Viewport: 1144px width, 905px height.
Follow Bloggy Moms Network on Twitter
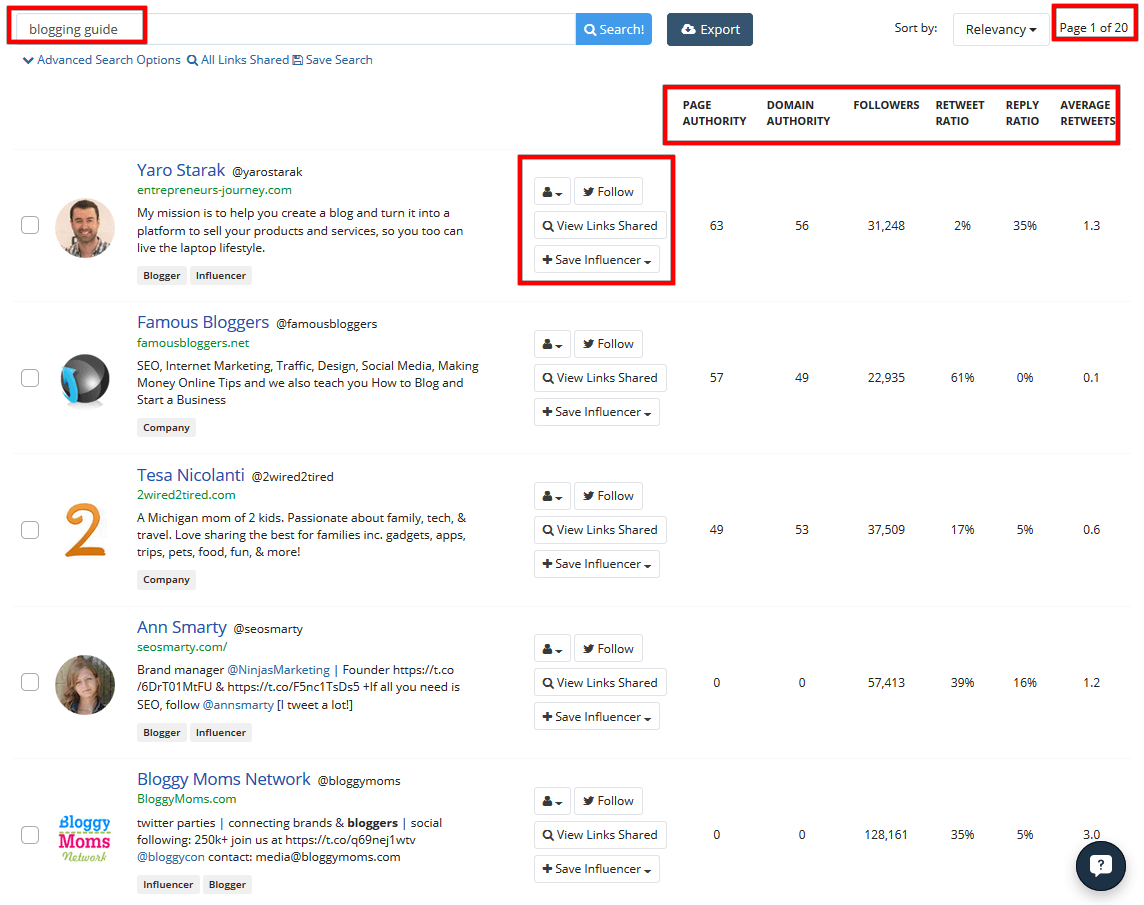[608, 801]
